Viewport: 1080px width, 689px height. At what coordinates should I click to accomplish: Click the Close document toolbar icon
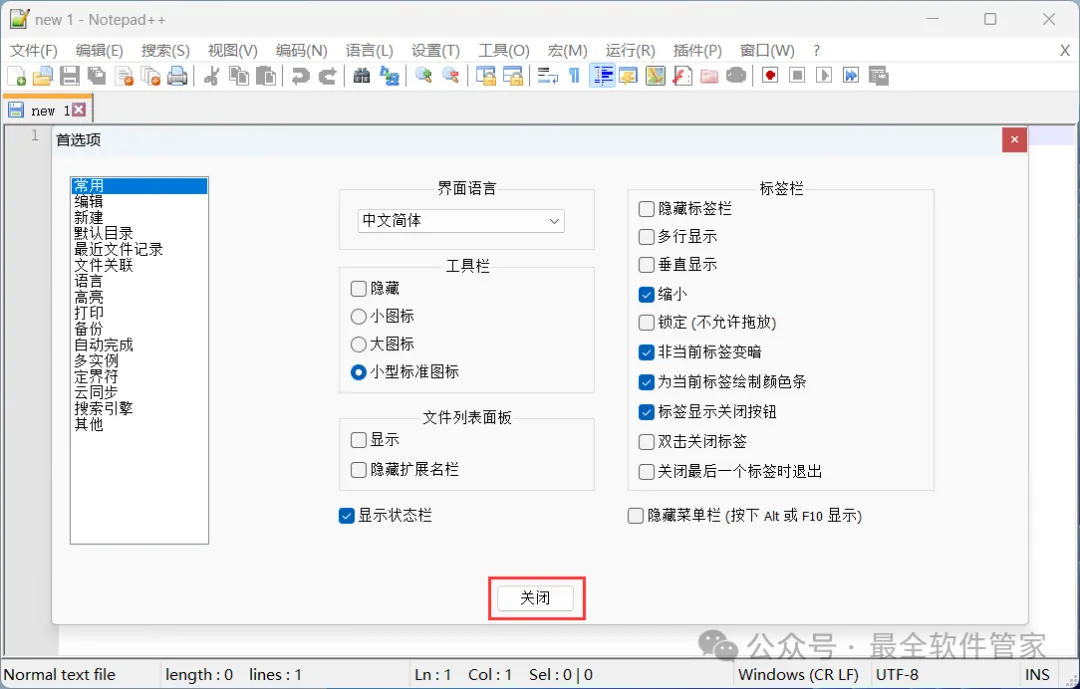pos(124,76)
